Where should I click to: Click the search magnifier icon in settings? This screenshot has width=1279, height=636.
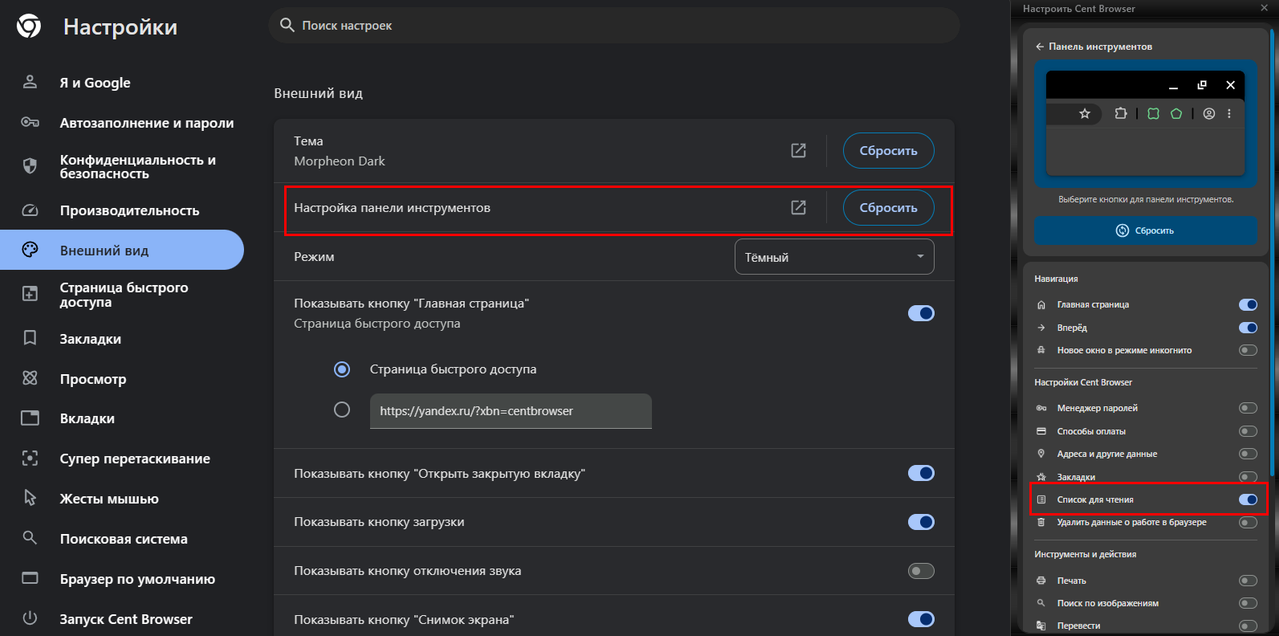point(287,25)
